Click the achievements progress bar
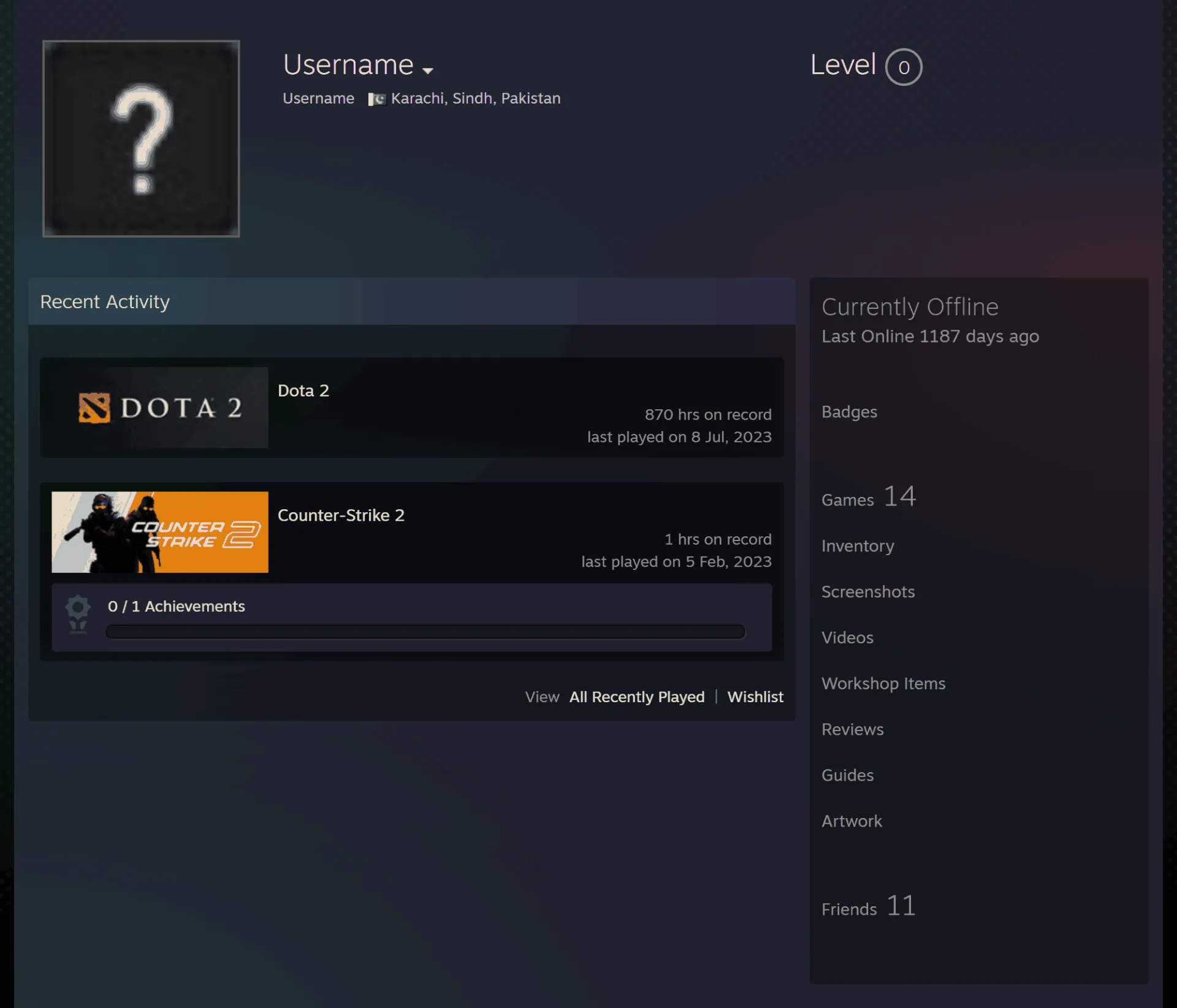This screenshot has height=1008, width=1177. pyautogui.click(x=425, y=632)
